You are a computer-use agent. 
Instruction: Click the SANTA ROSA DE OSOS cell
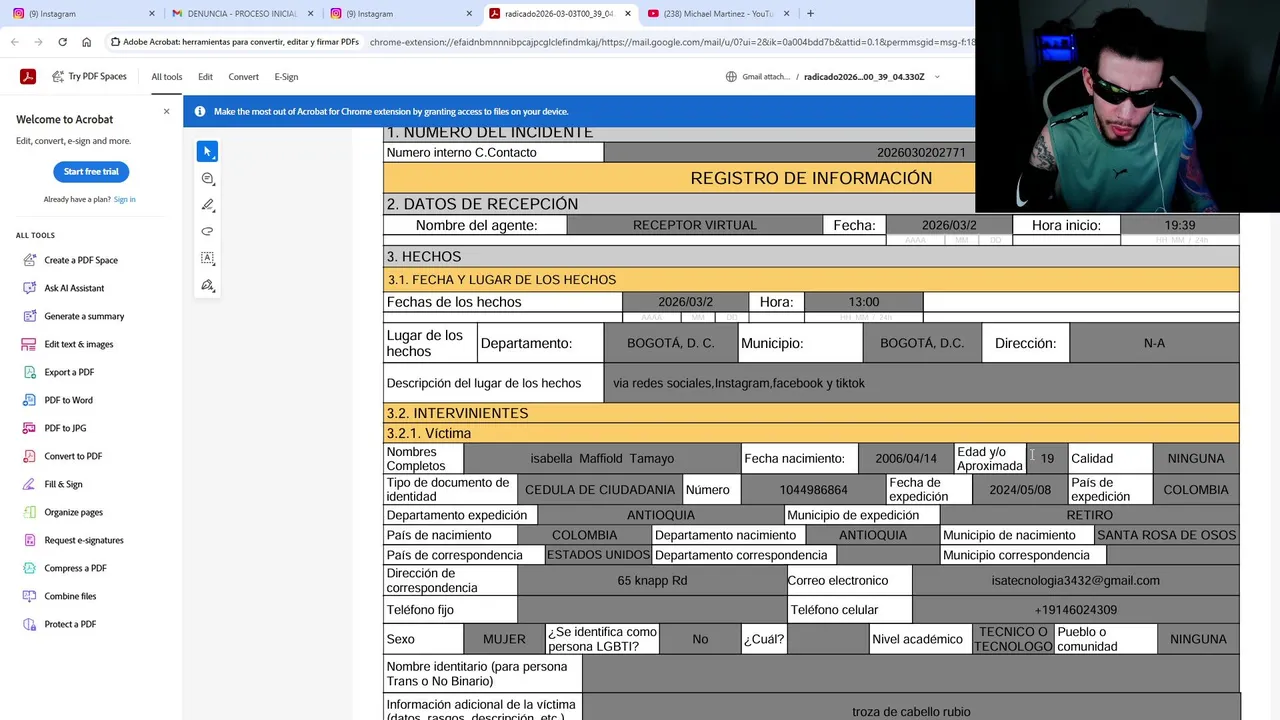click(1166, 535)
